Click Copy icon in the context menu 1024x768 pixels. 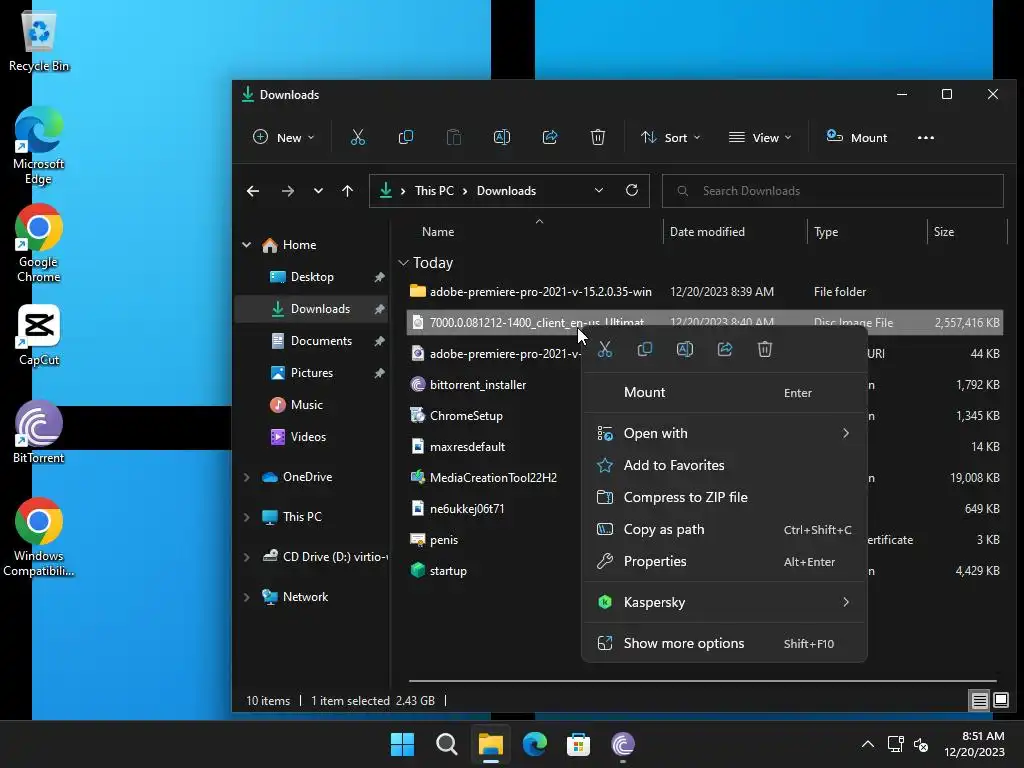tap(645, 349)
